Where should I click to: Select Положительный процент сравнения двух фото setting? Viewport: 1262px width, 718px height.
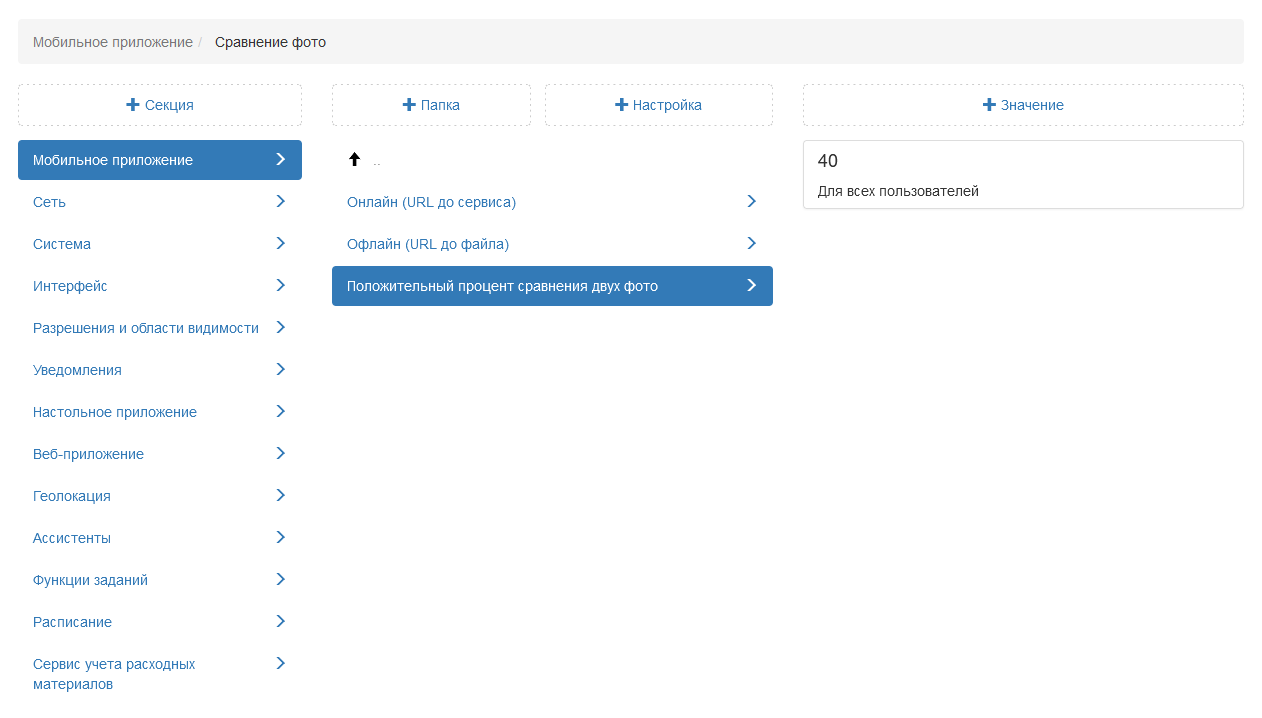coord(502,286)
